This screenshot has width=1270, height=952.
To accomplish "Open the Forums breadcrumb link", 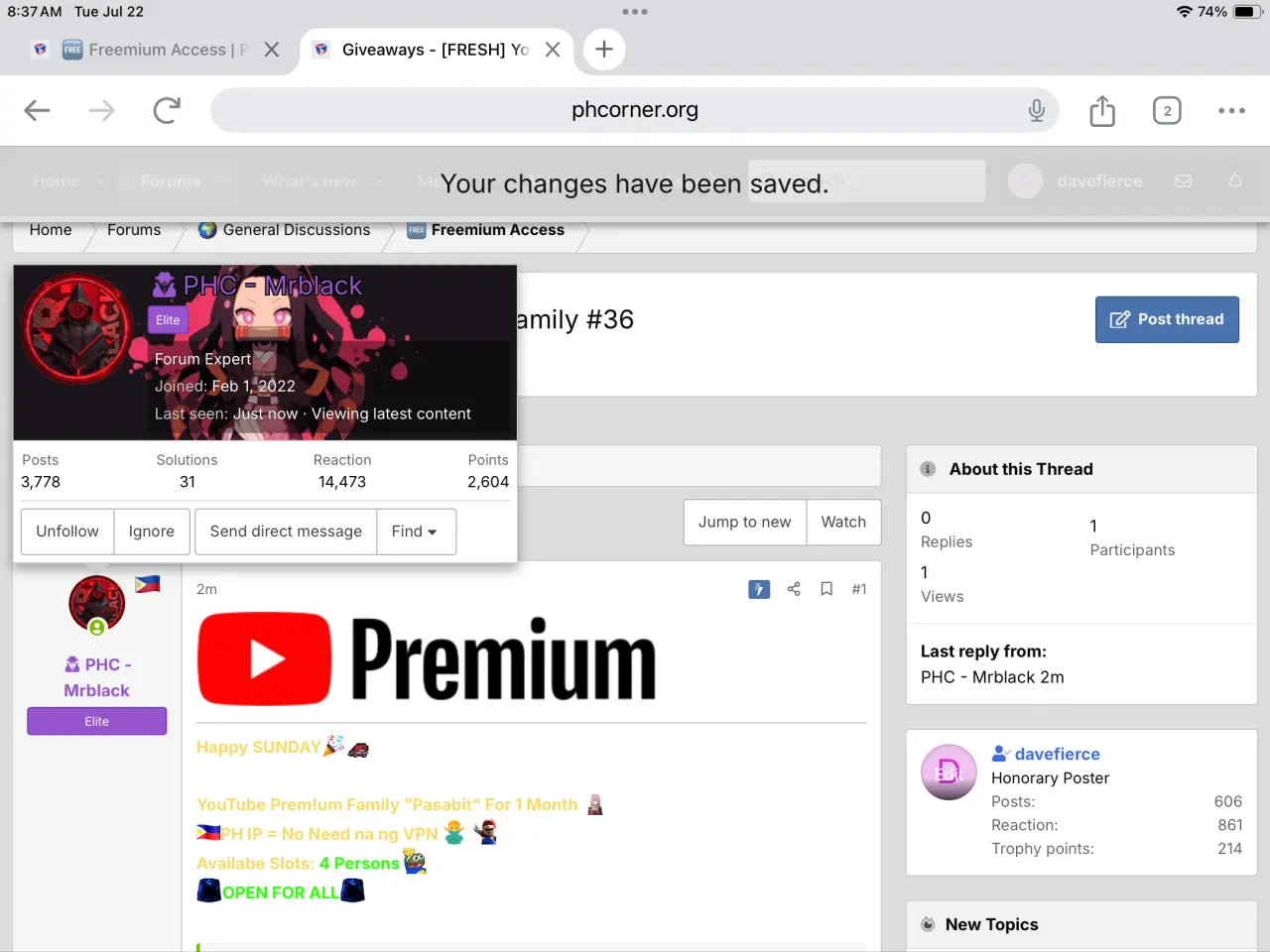I will [134, 230].
